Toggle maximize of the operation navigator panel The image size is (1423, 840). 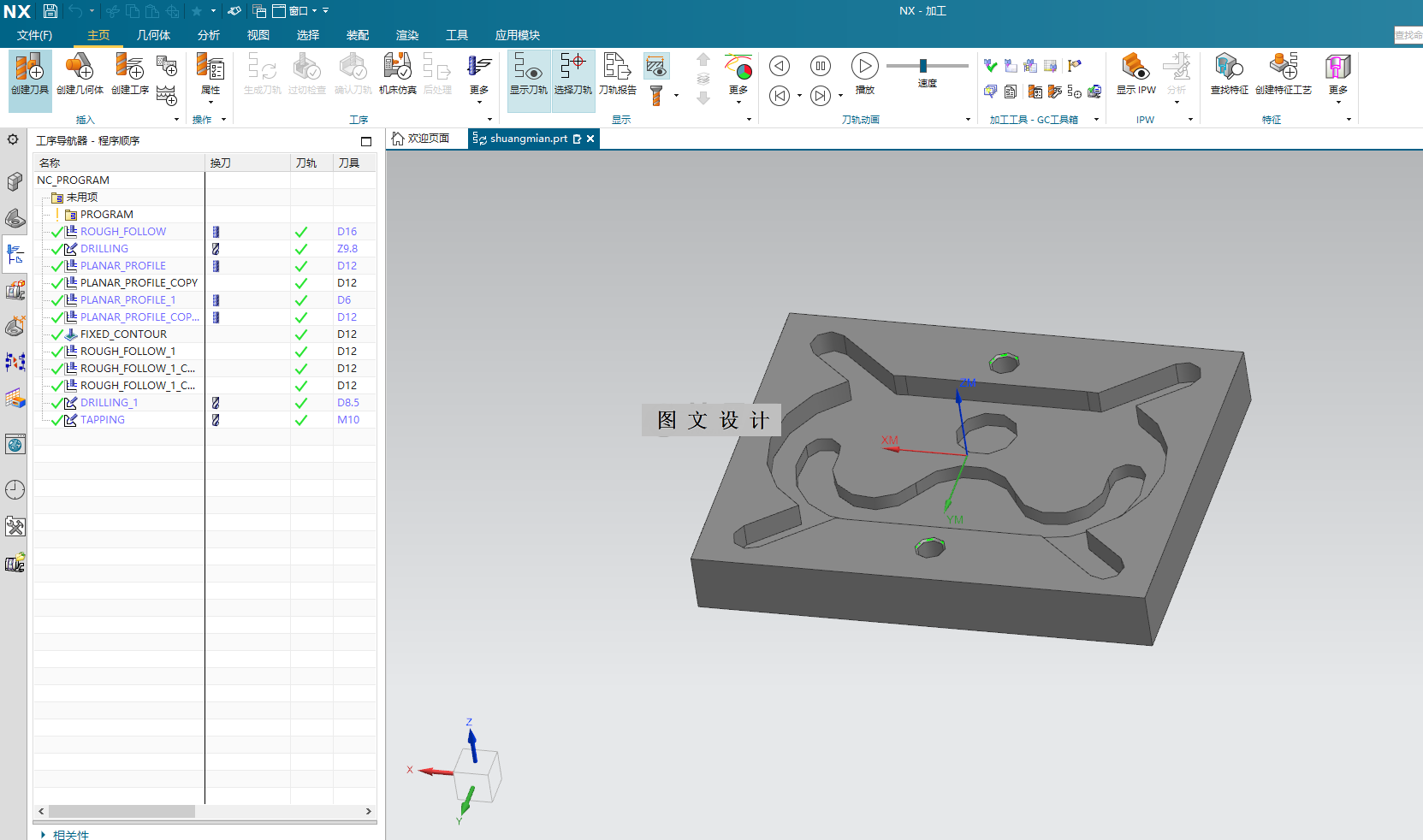coord(366,141)
